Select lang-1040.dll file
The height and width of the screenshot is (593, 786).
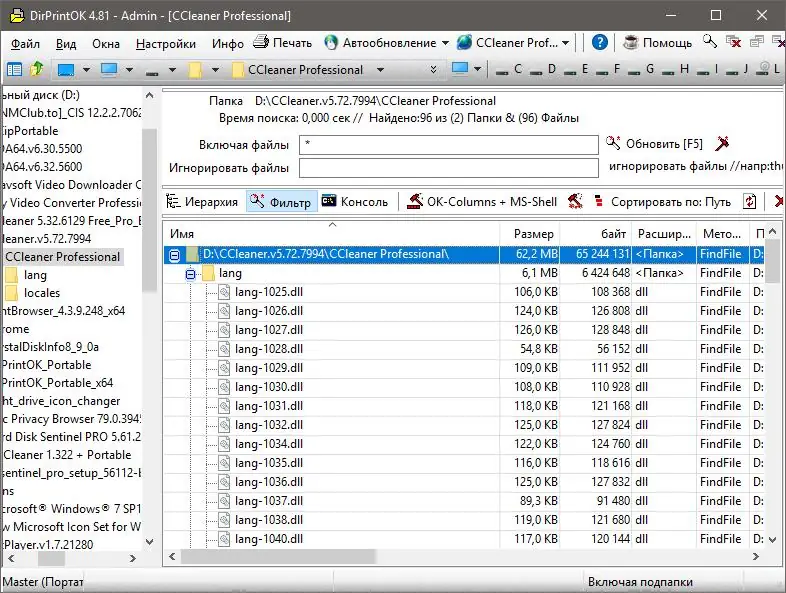[x=269, y=539]
